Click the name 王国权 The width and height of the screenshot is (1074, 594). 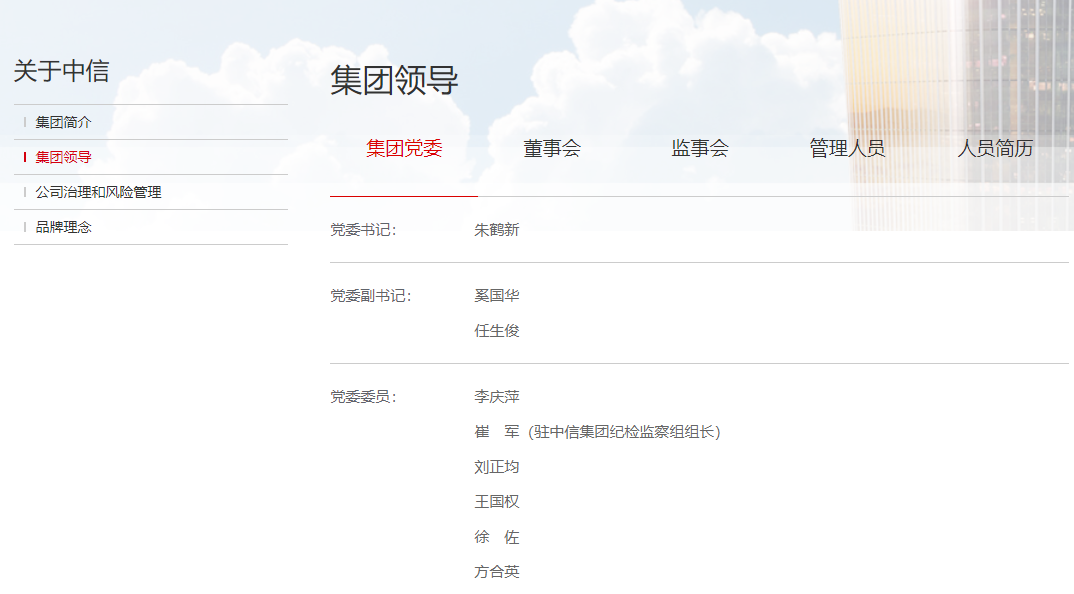pos(497,502)
